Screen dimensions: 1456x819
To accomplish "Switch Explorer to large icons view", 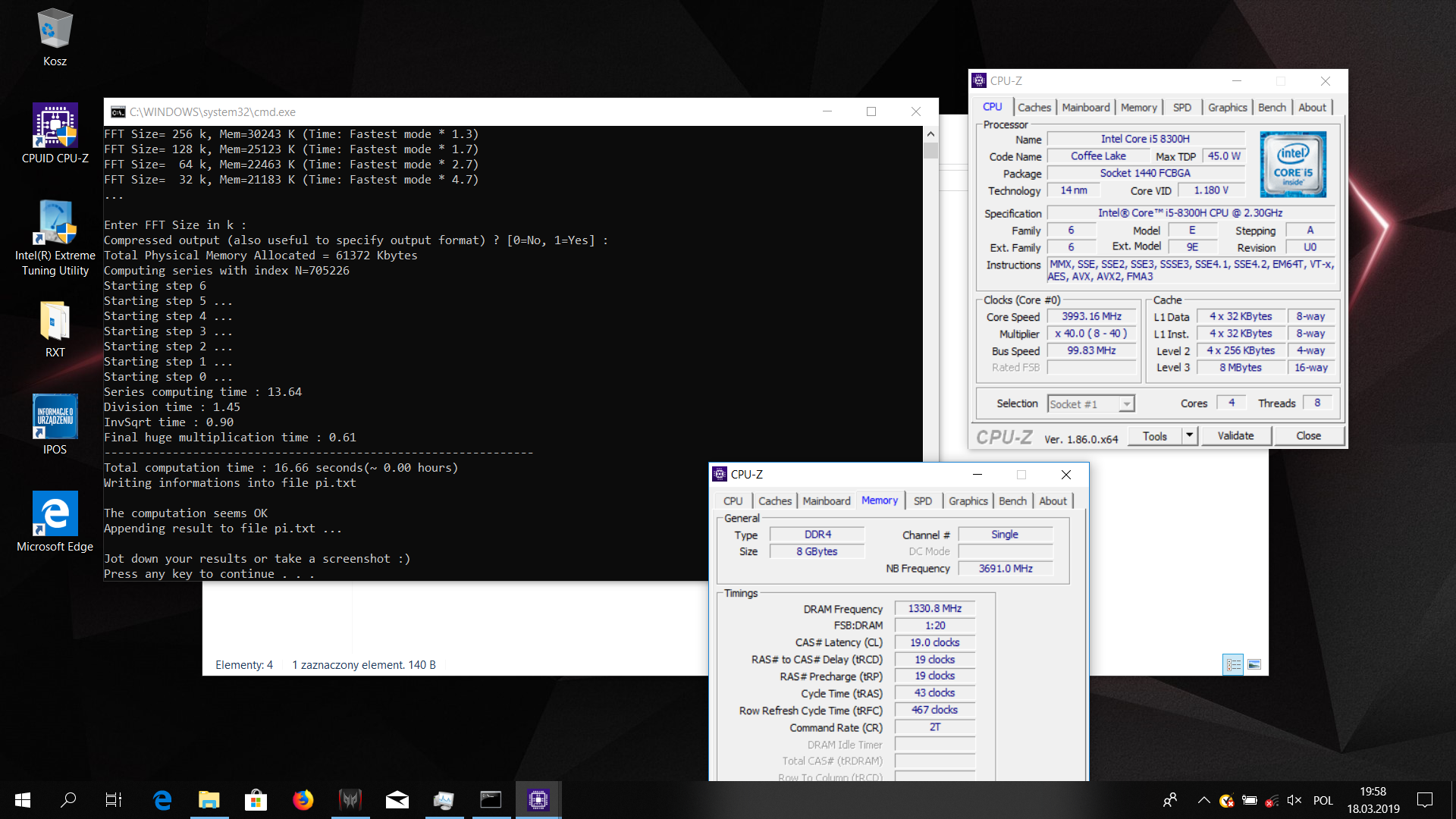I will pos(1254,664).
